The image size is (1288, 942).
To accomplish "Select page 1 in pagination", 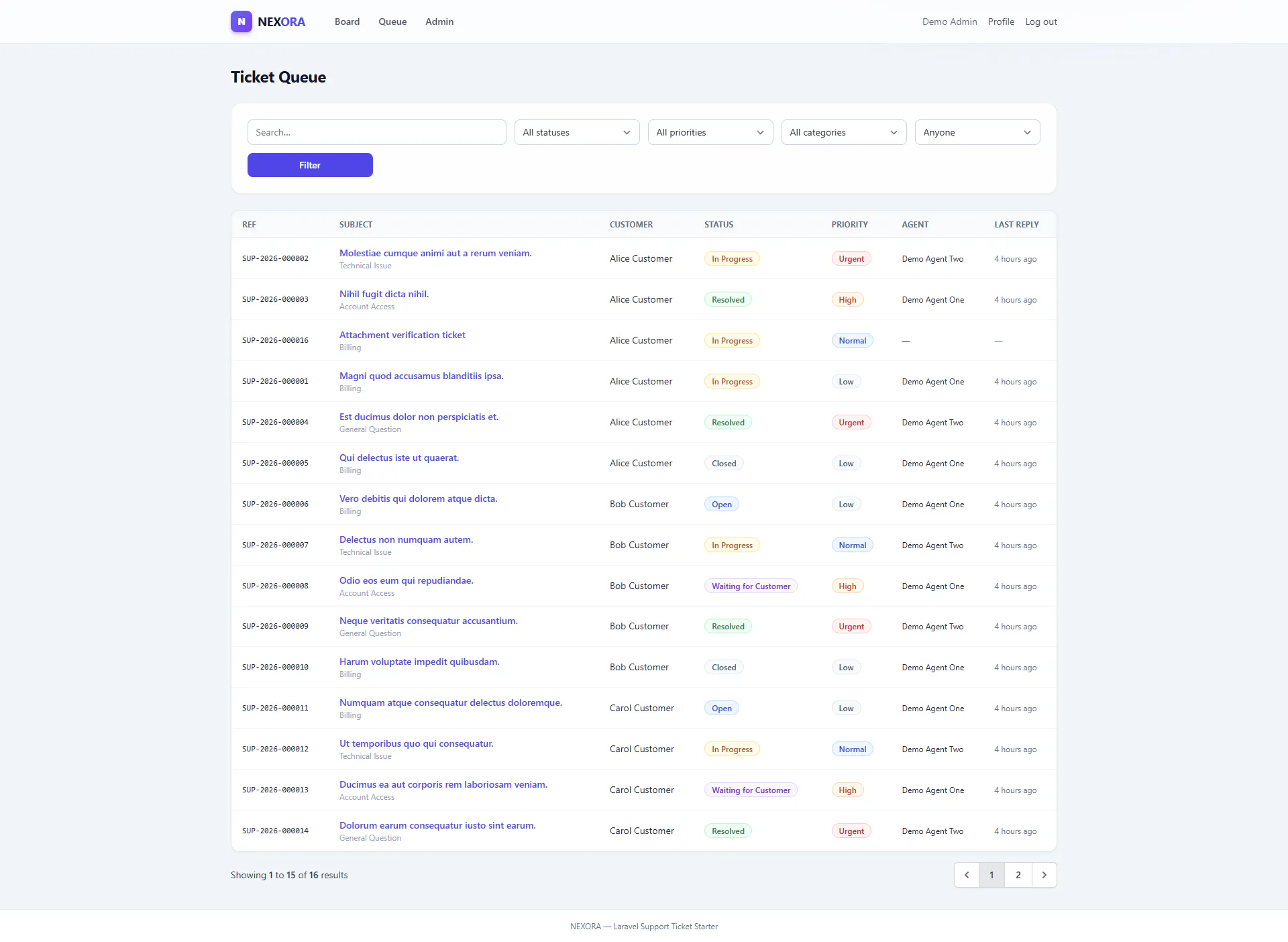I will [x=991, y=875].
